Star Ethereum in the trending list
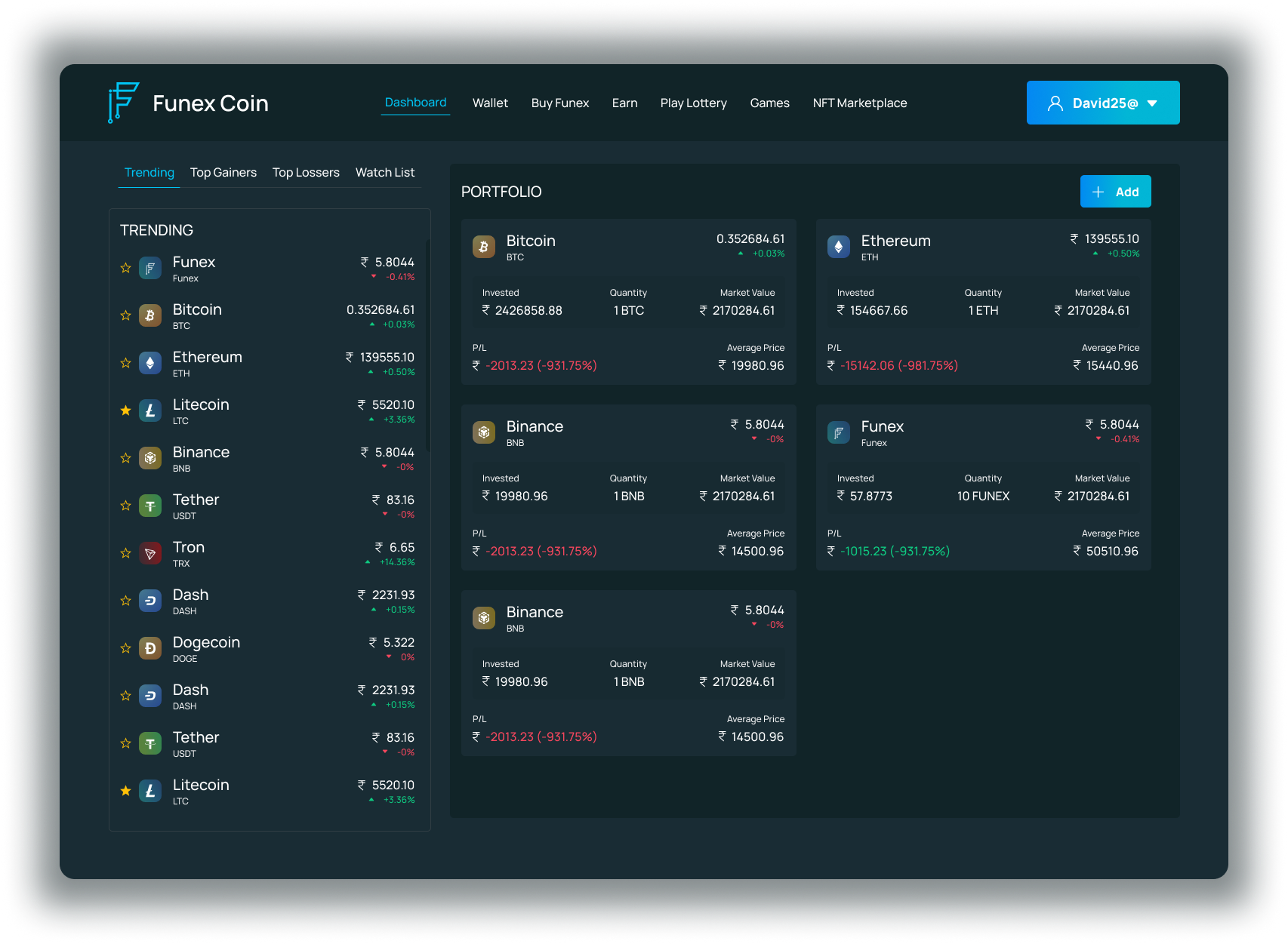 126,363
